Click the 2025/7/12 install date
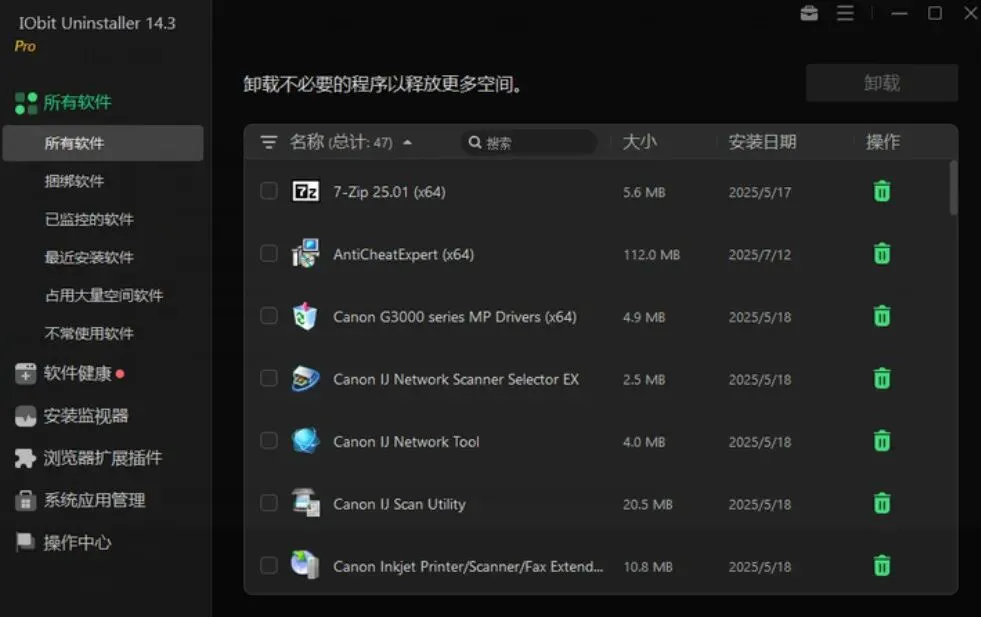981x617 pixels. pos(760,255)
